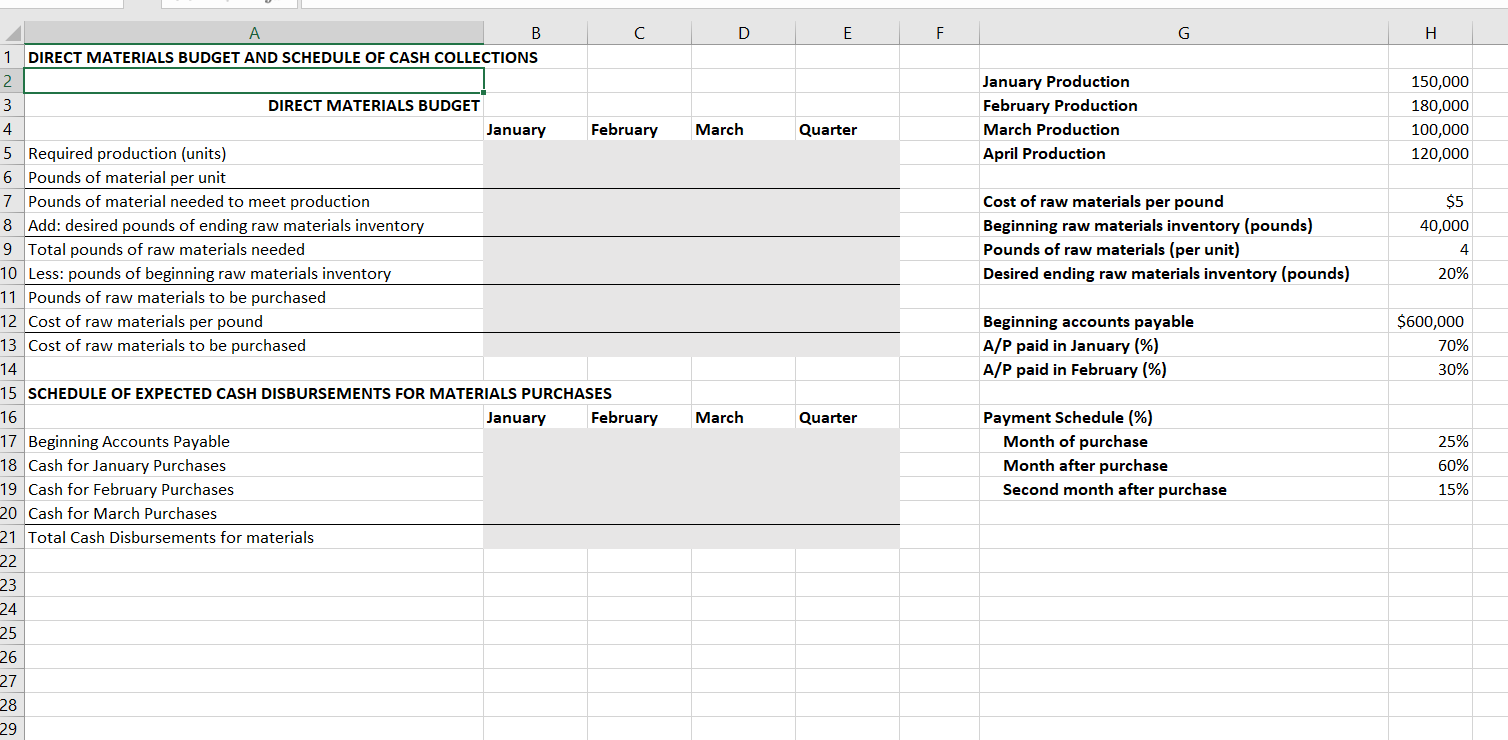Click 'February' header in row 4

point(624,130)
